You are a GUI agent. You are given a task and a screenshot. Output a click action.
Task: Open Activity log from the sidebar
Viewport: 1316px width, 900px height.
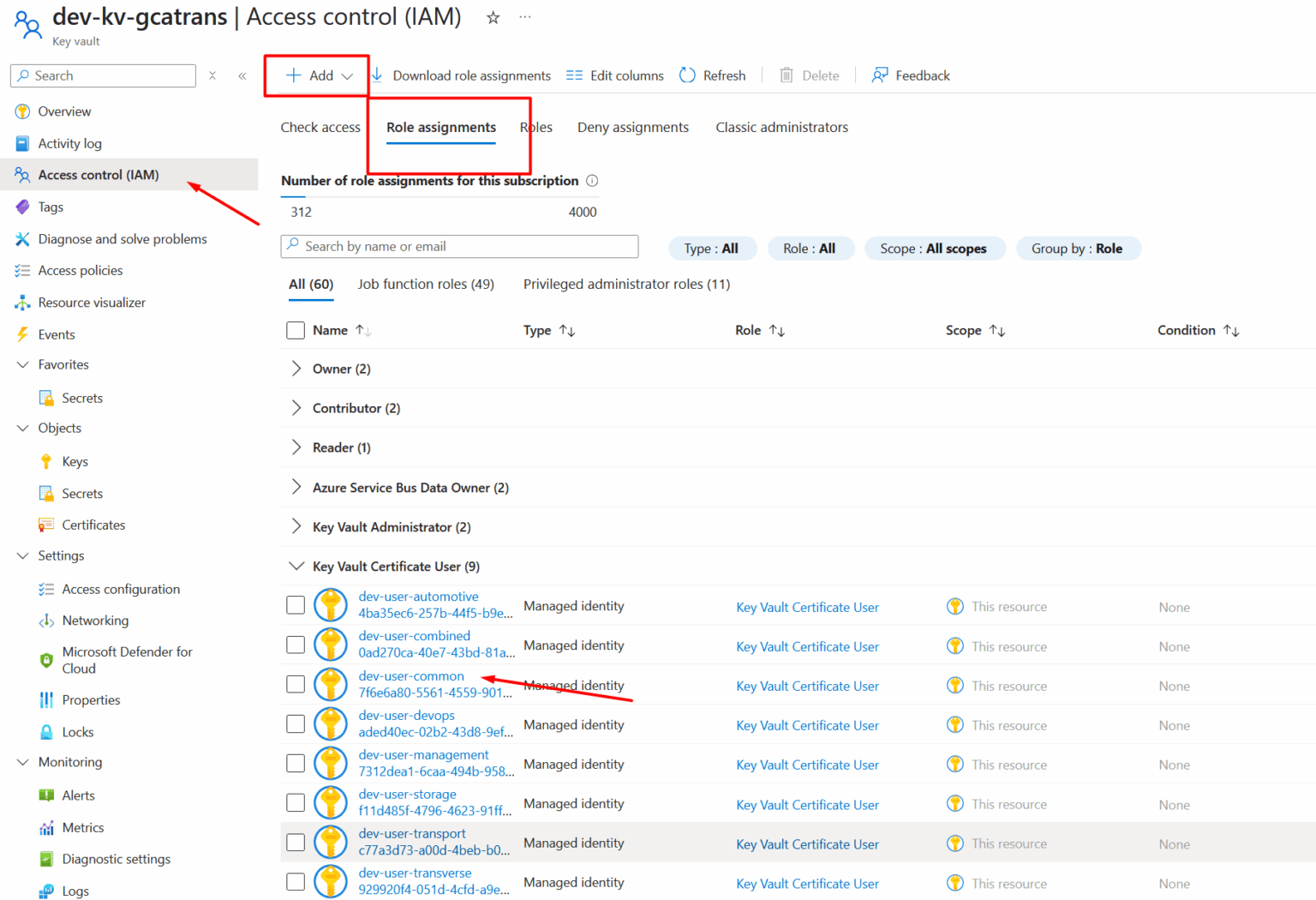[69, 142]
